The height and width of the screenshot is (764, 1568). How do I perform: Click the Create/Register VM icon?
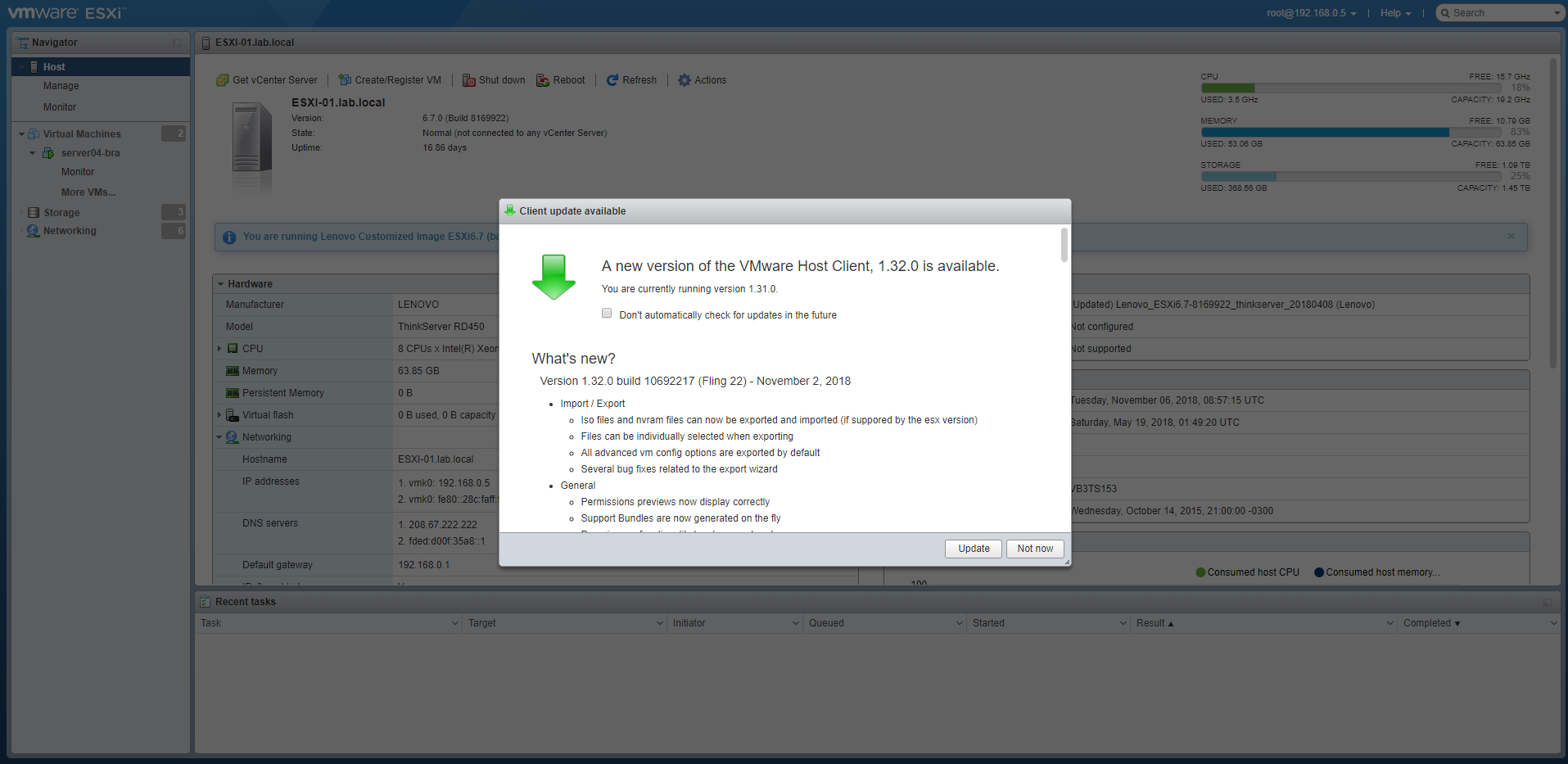[x=345, y=80]
